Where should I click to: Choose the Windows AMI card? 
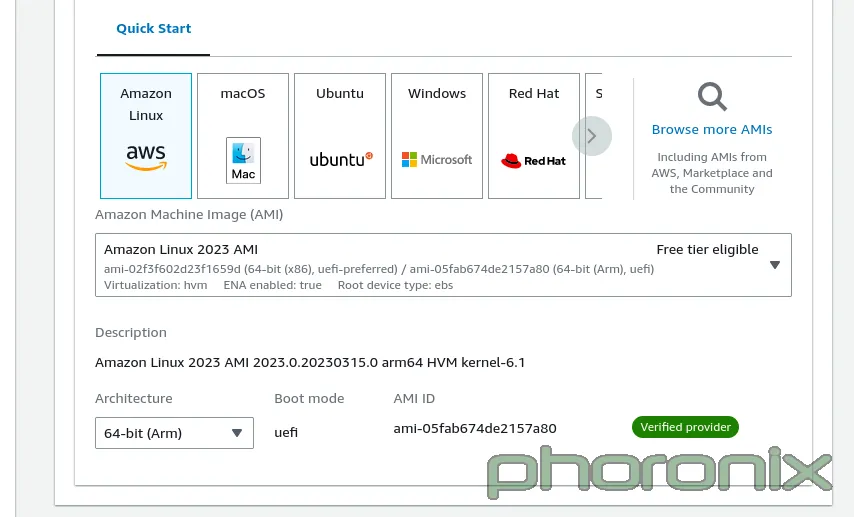pos(437,136)
